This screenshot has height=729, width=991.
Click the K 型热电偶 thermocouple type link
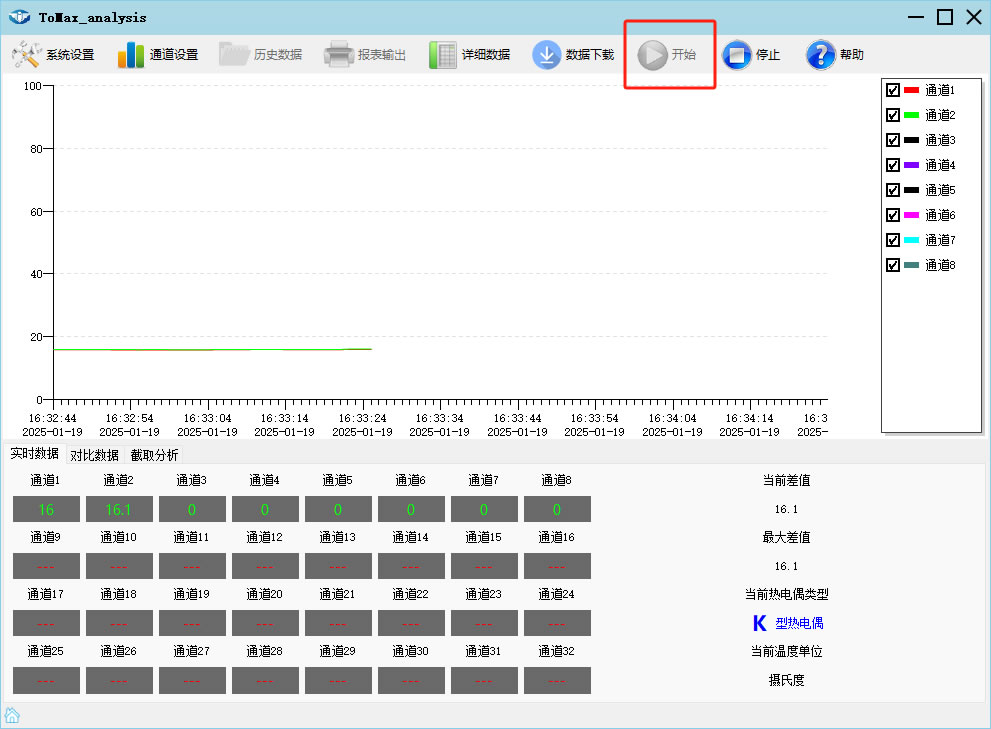tap(789, 623)
